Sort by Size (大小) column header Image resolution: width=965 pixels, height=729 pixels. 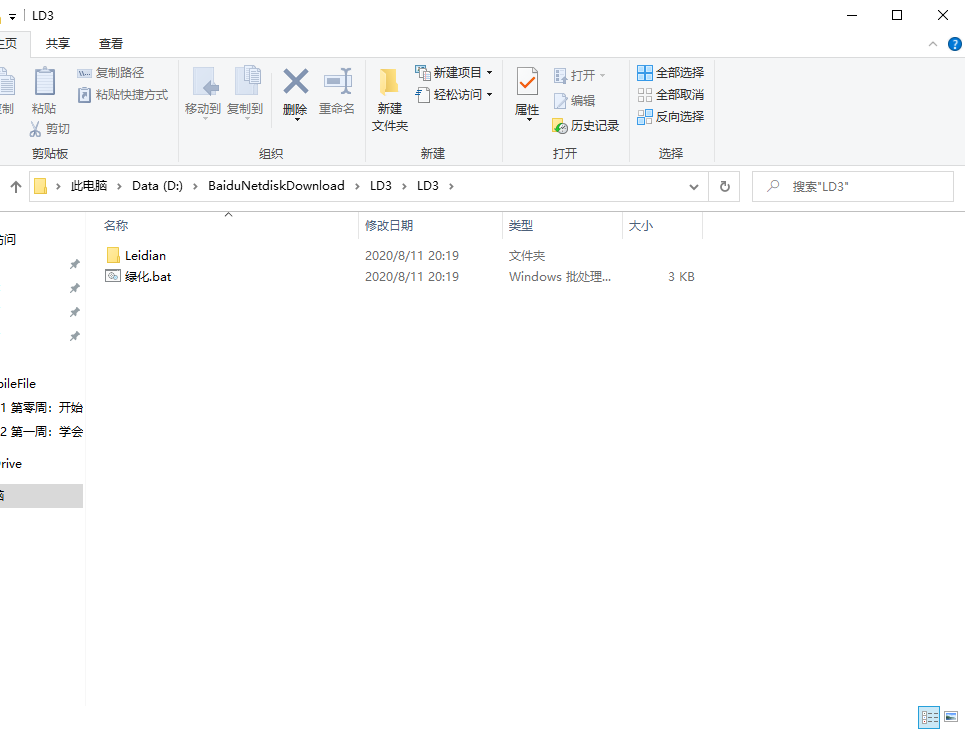[x=662, y=226]
